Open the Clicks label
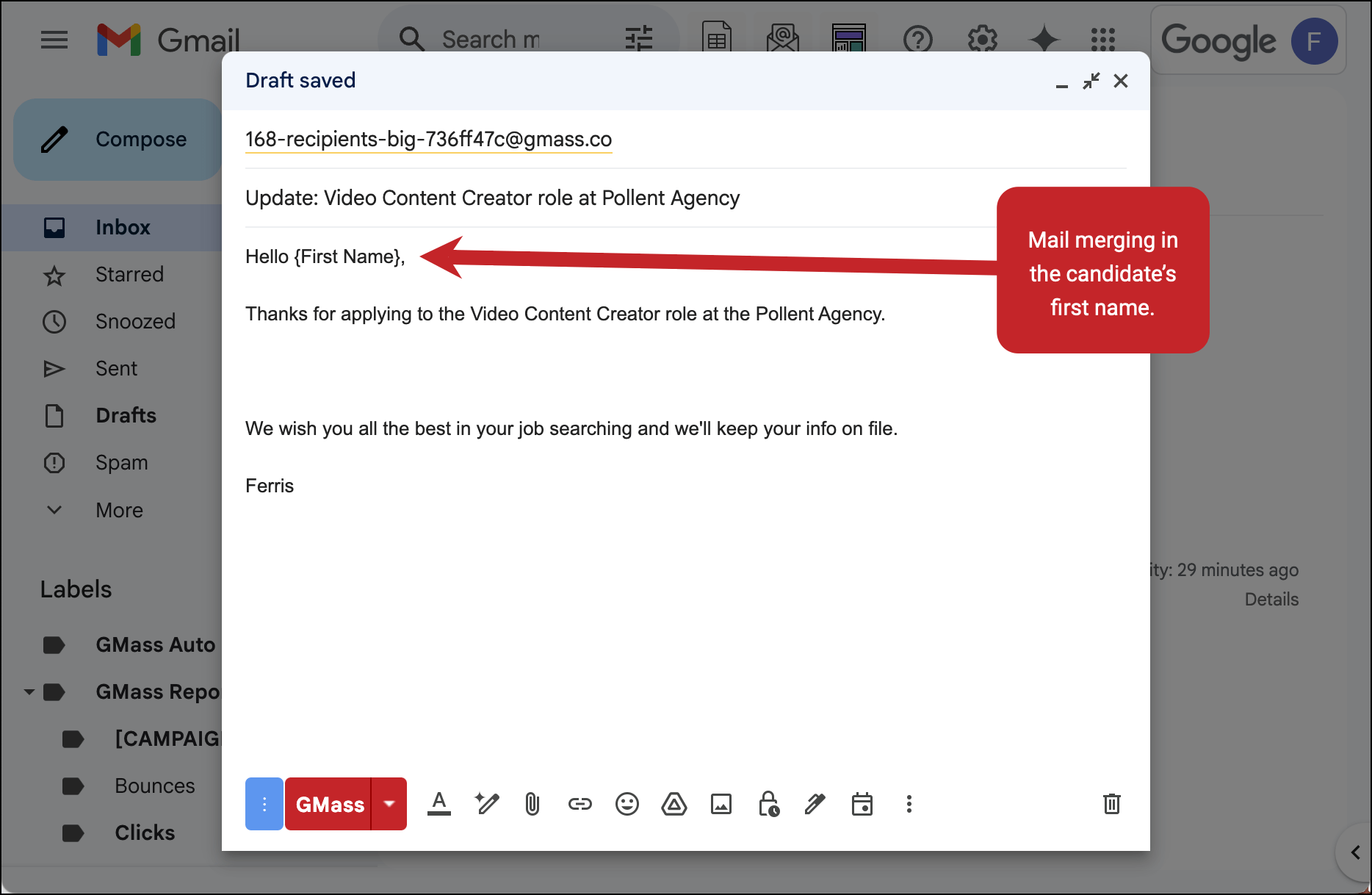This screenshot has height=895, width=1372. click(145, 833)
